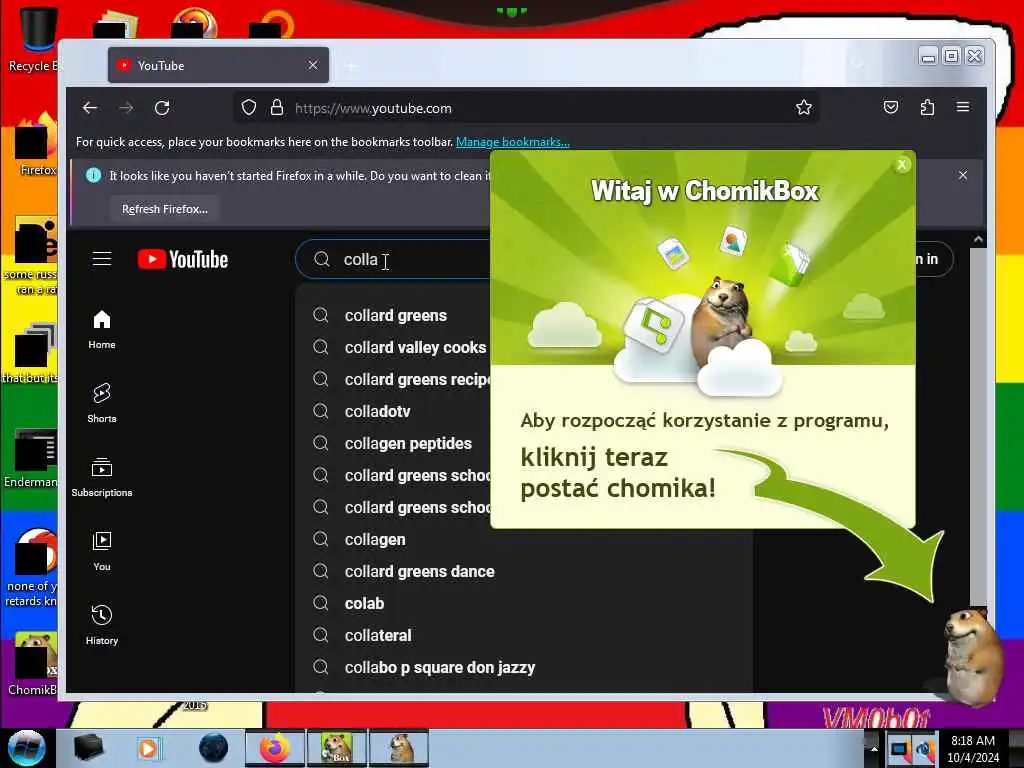Show hidden system tray icons arrow
Viewport: 1024px width, 768px height.
click(x=874, y=748)
